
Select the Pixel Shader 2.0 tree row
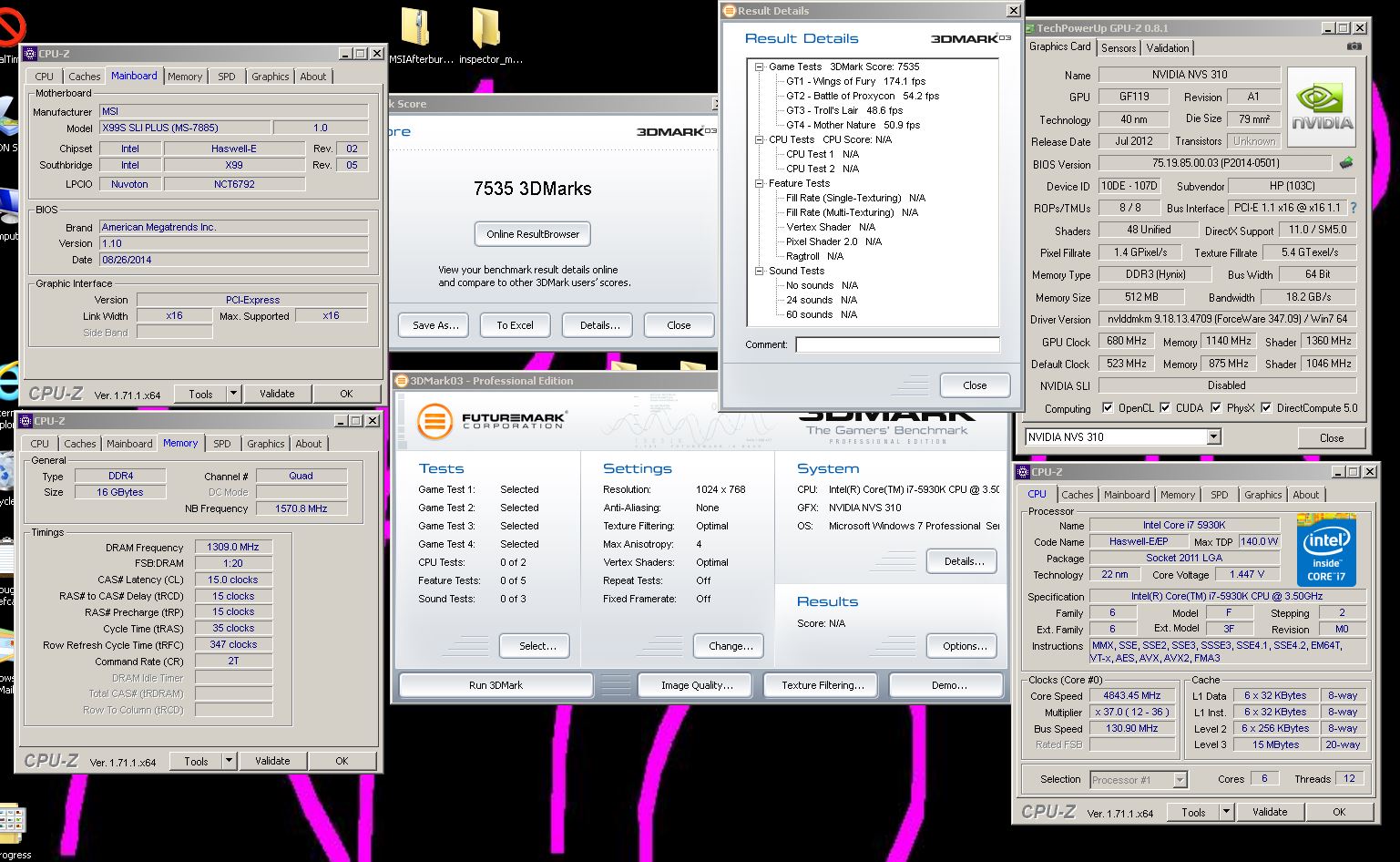833,241
